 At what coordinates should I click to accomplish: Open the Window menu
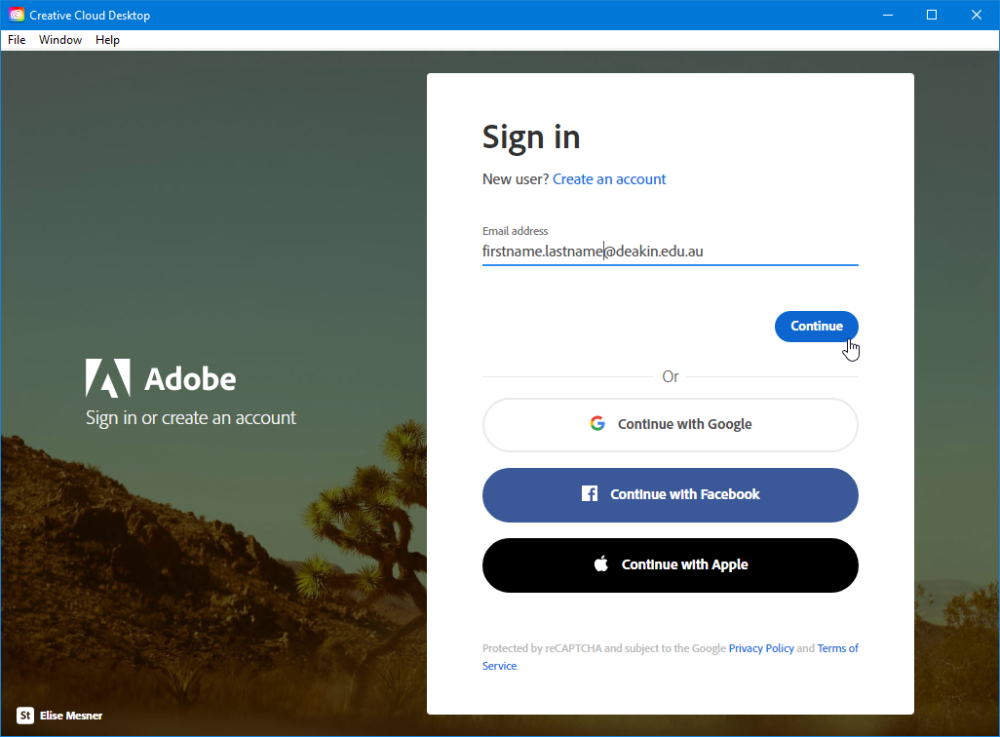tap(60, 40)
